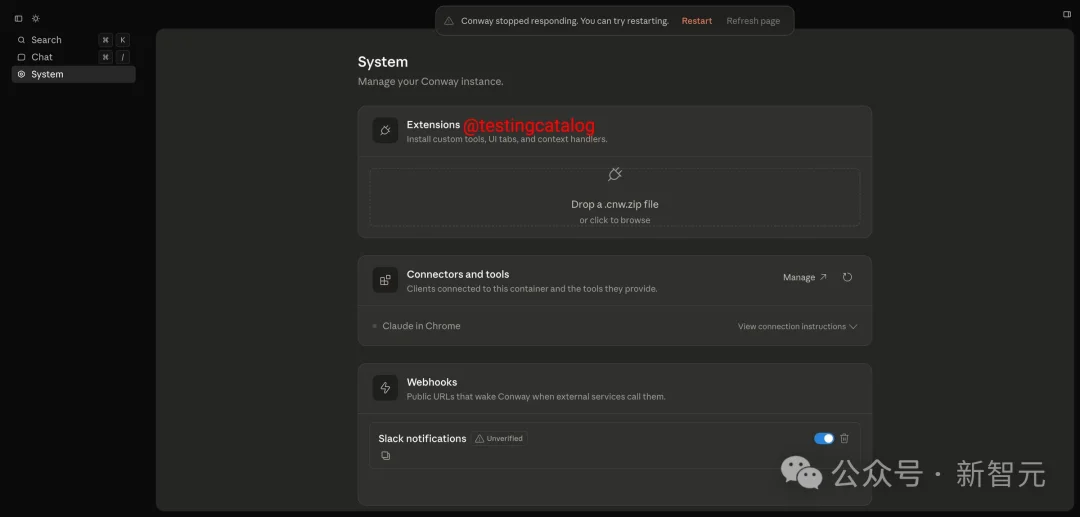Switch theme with the sun icon

[x=36, y=18]
